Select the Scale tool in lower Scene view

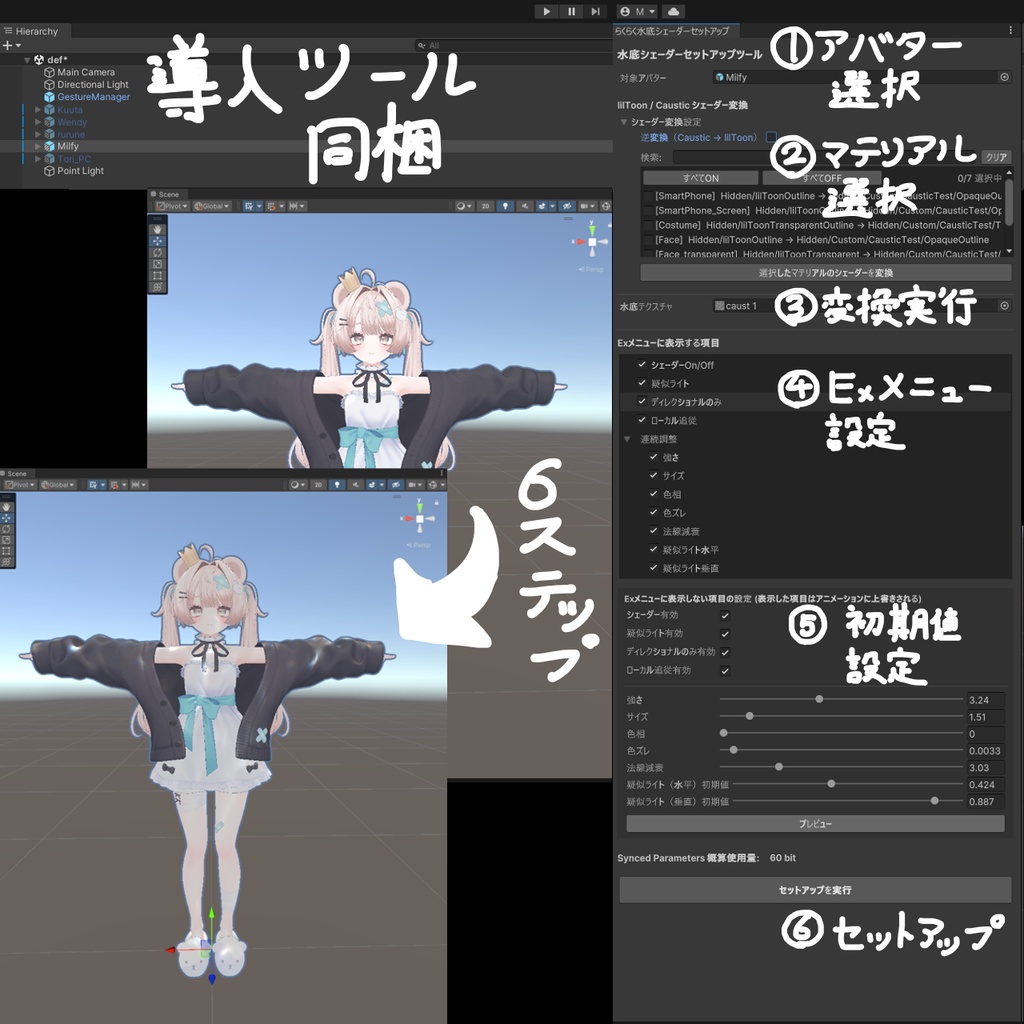click(7, 540)
